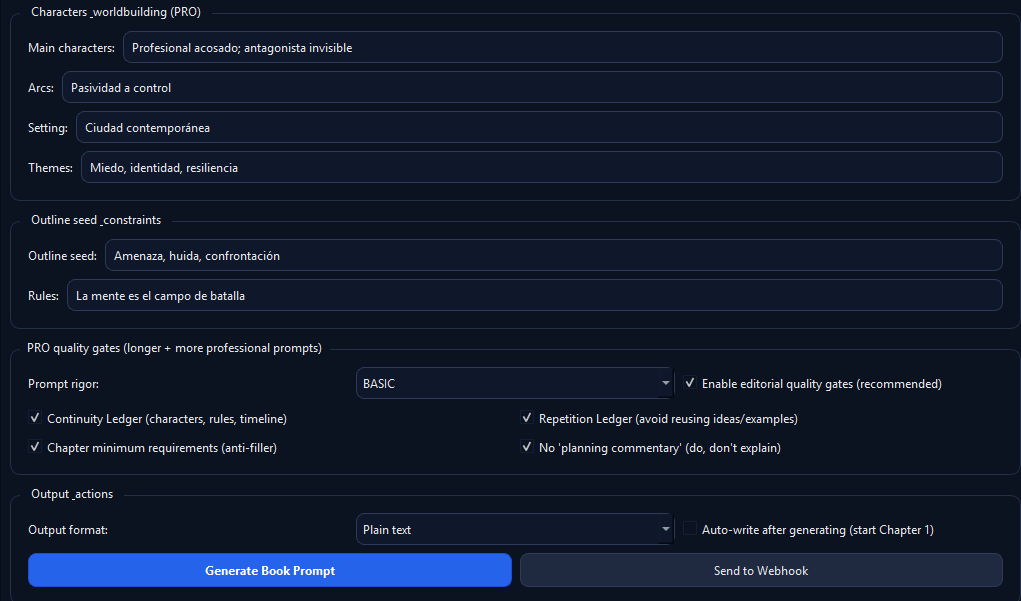Viewport: 1021px width, 601px height.
Task: Select the PRO quality gates section heading
Action: pos(174,348)
